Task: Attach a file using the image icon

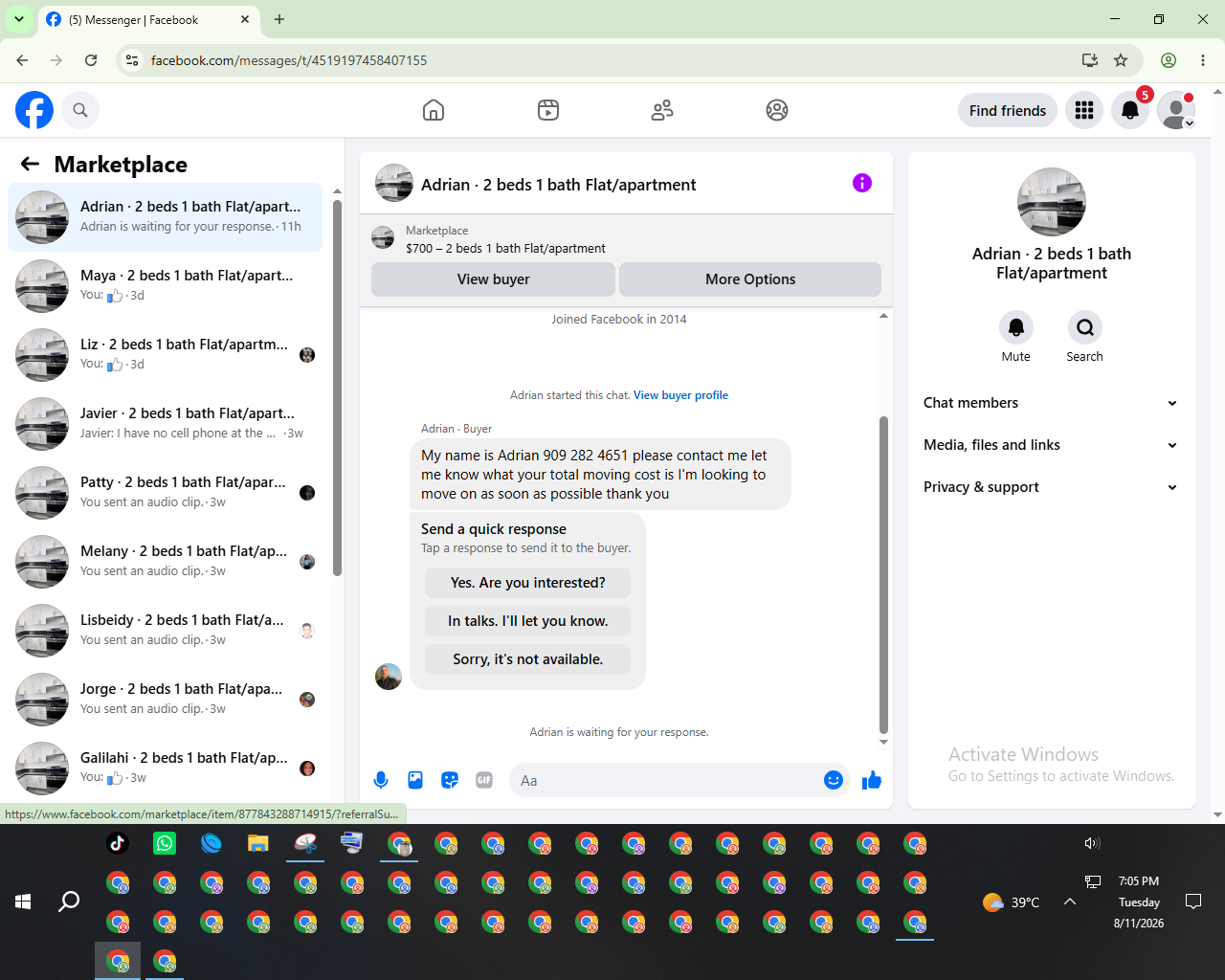Action: tap(415, 780)
